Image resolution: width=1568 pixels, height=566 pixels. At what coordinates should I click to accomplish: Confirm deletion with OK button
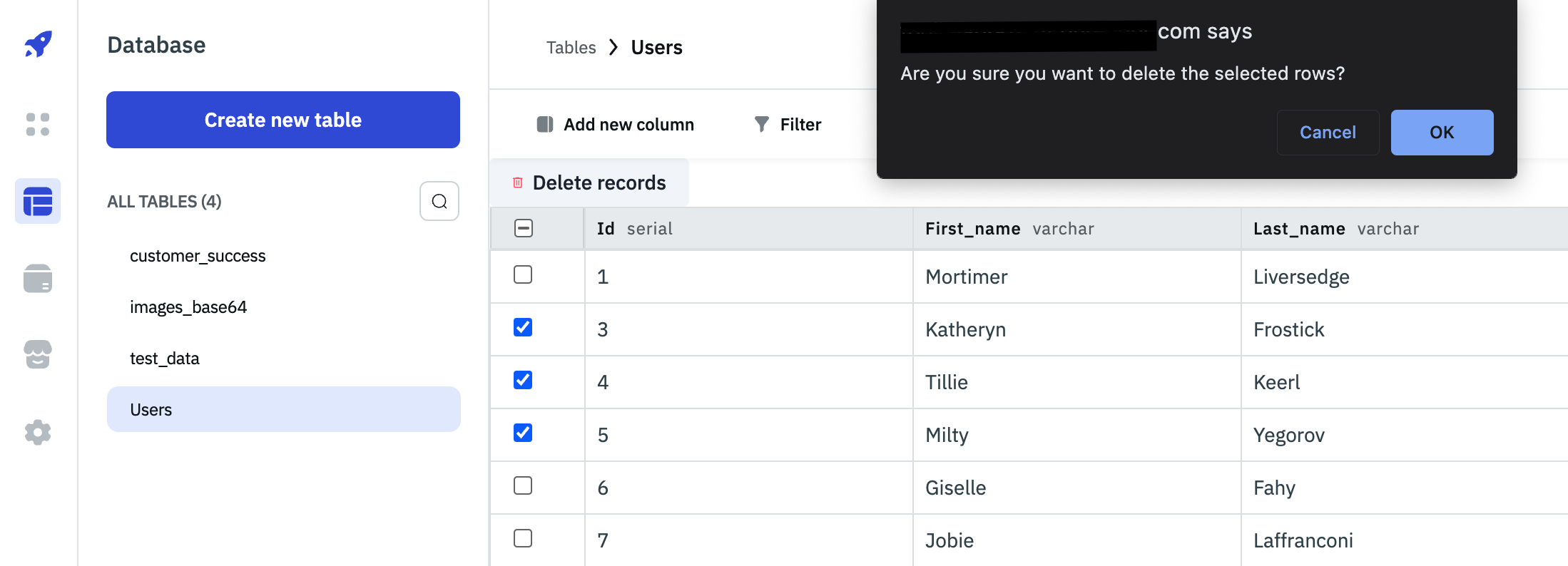tap(1441, 133)
